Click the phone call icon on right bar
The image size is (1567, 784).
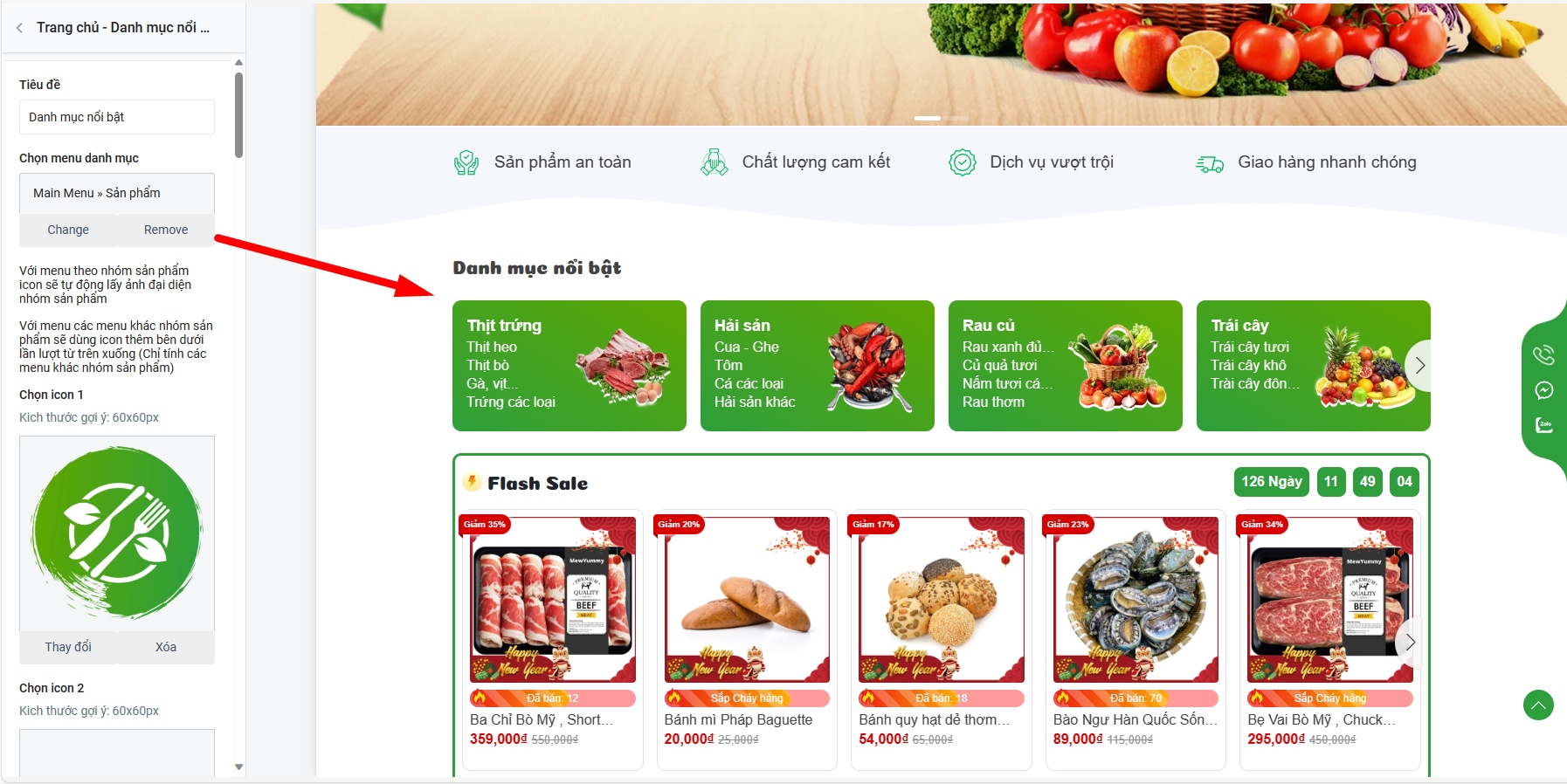coord(1543,354)
